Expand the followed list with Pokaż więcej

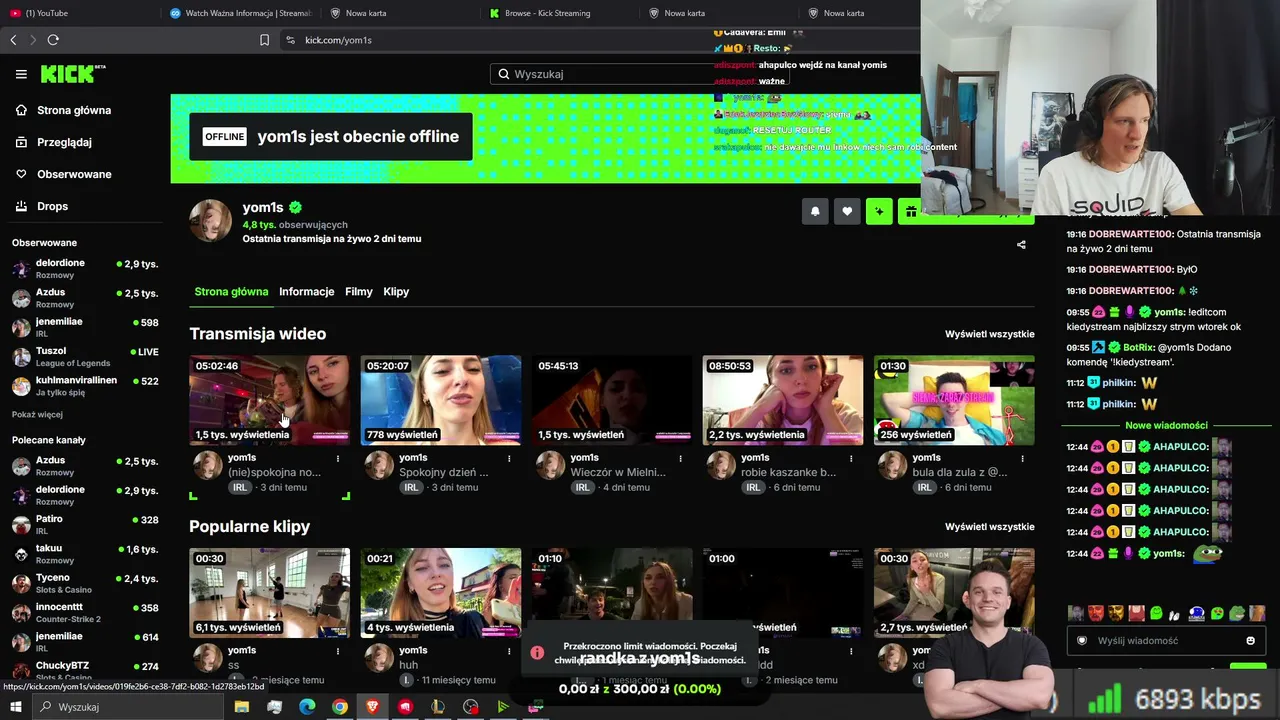pos(37,415)
